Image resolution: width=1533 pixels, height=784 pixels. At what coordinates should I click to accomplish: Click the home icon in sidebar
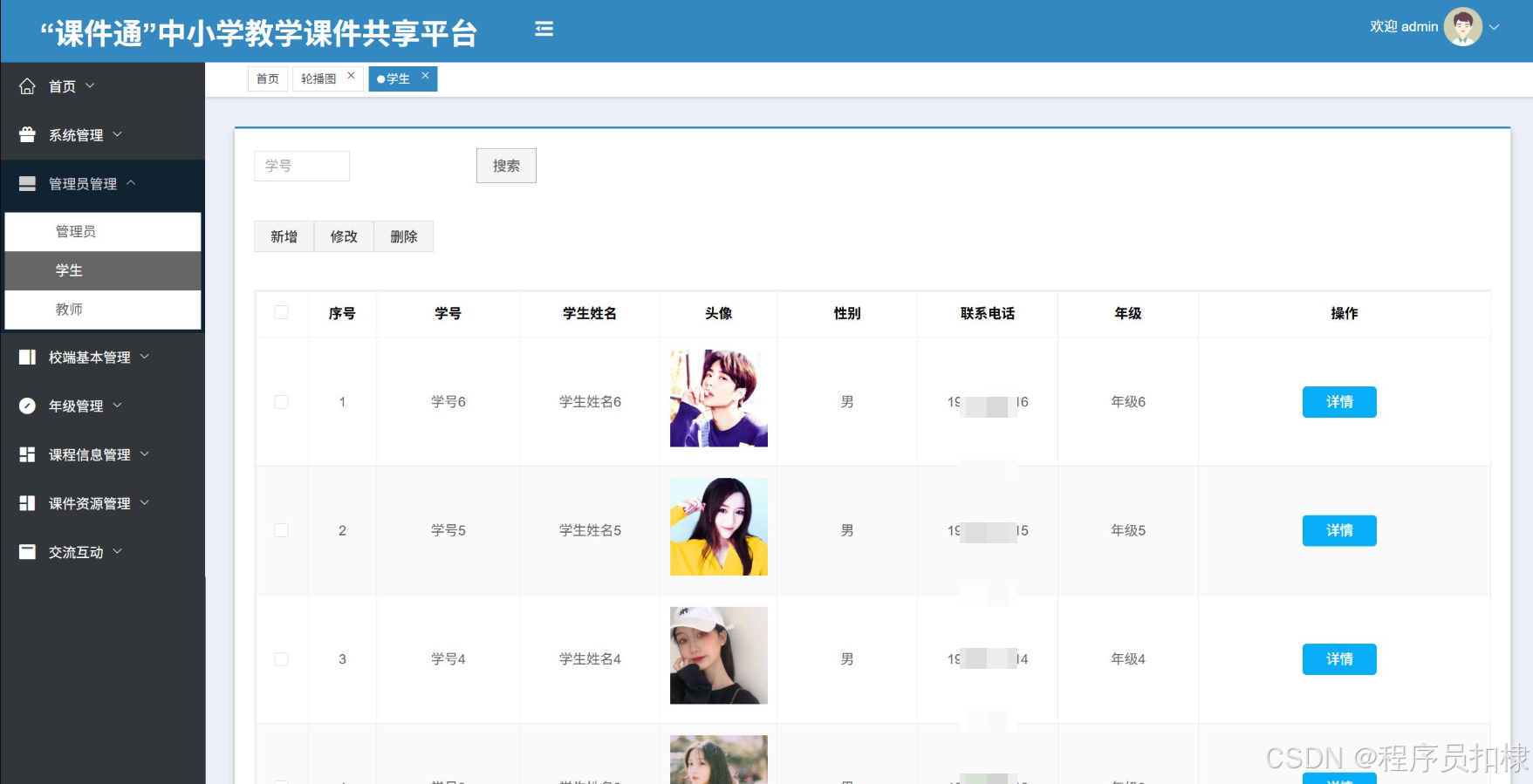click(27, 86)
